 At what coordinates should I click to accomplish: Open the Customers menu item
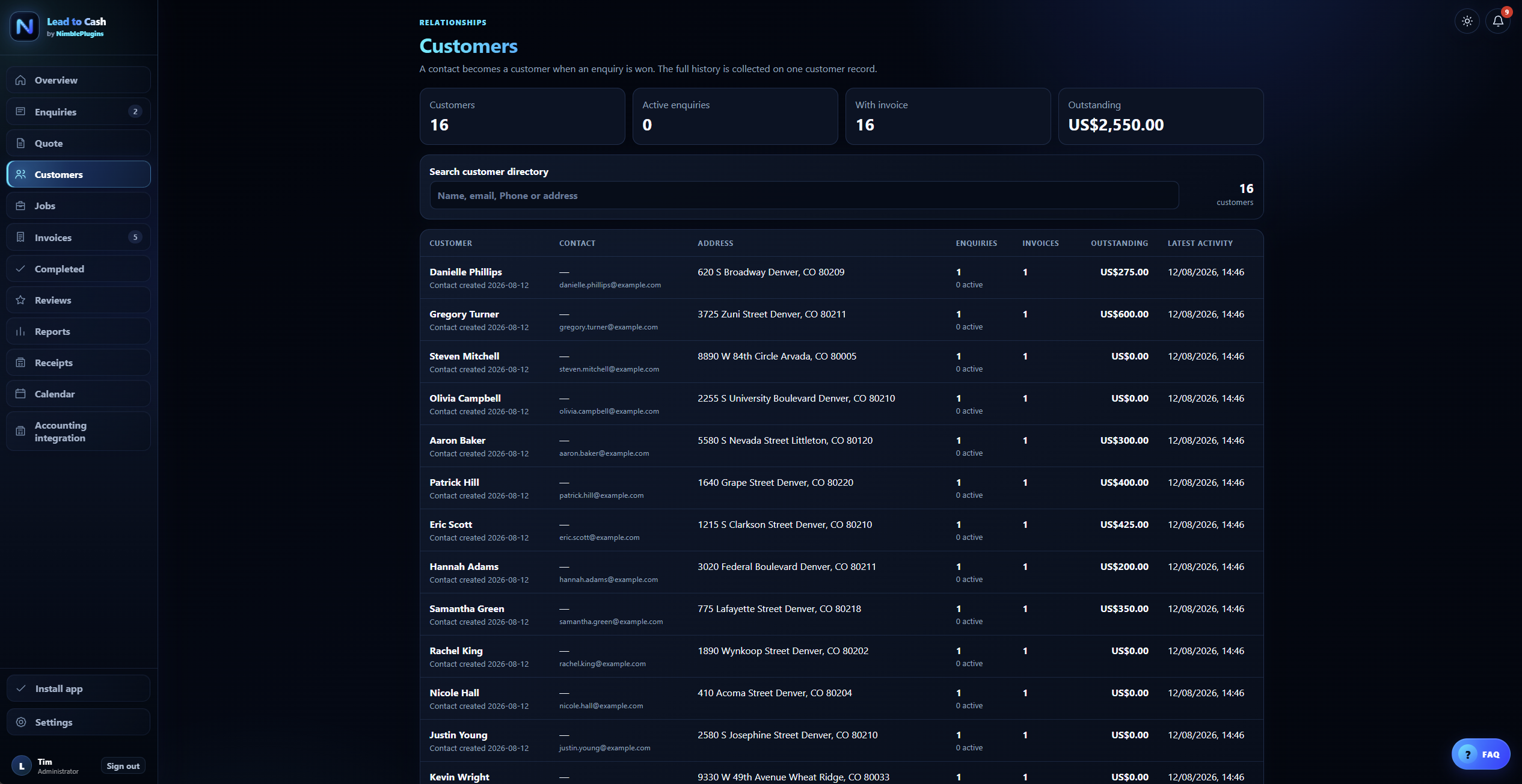pyautogui.click(x=78, y=174)
